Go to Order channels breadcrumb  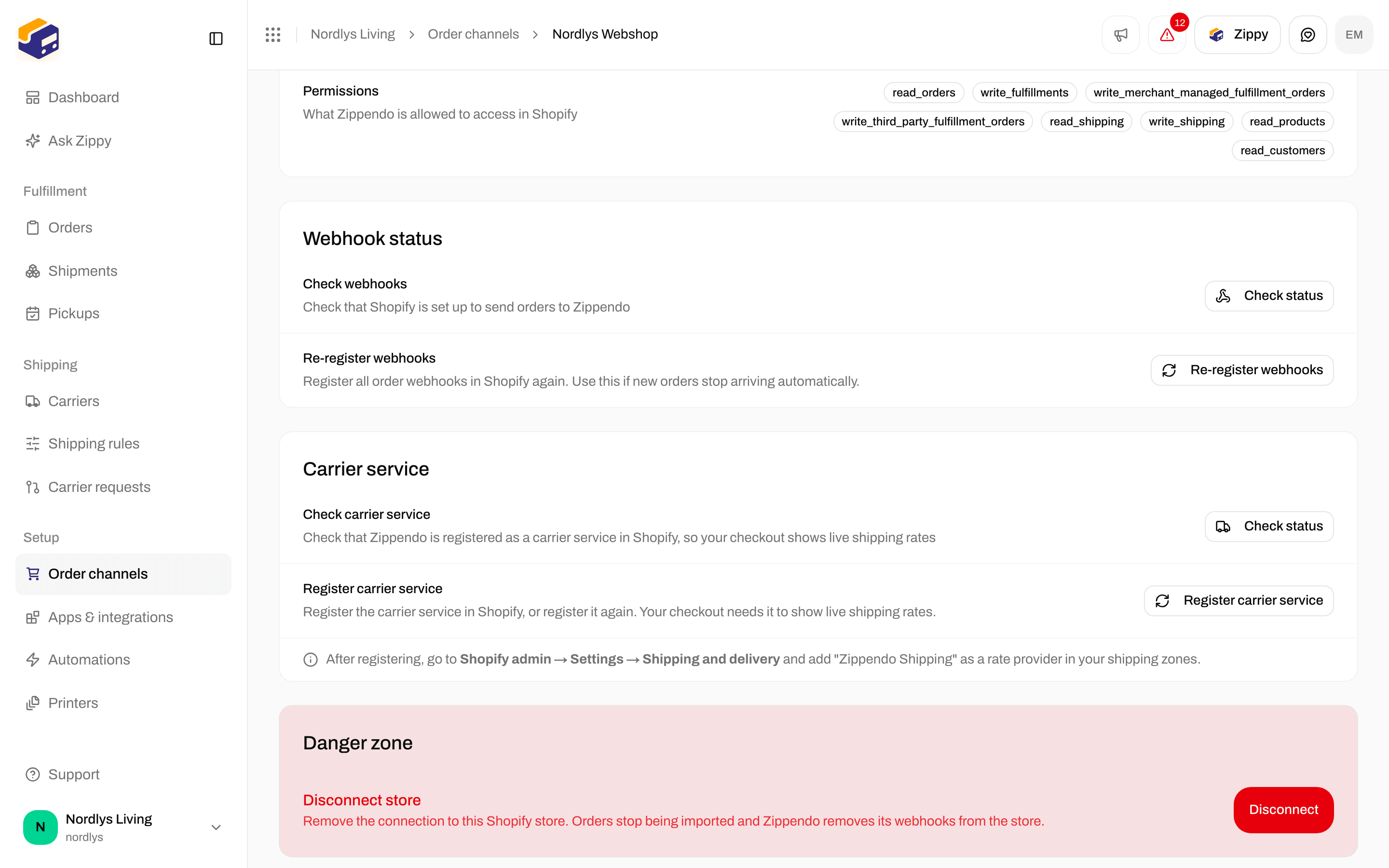[x=473, y=34]
